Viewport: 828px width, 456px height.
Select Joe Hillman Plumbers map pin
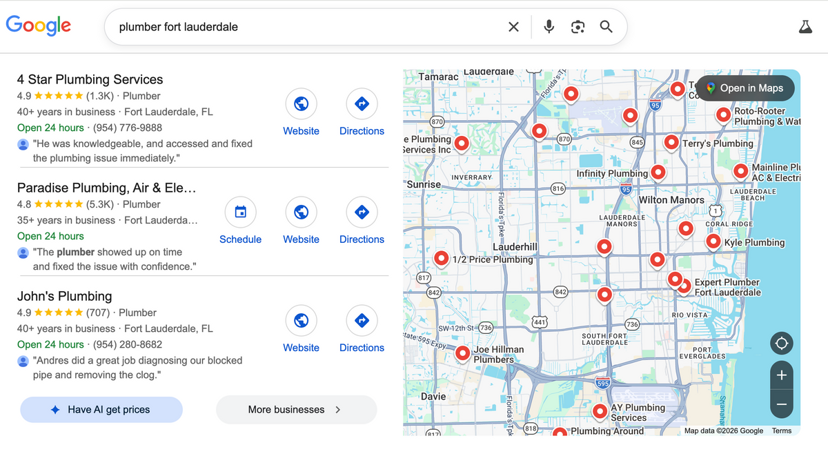pyautogui.click(x=463, y=353)
